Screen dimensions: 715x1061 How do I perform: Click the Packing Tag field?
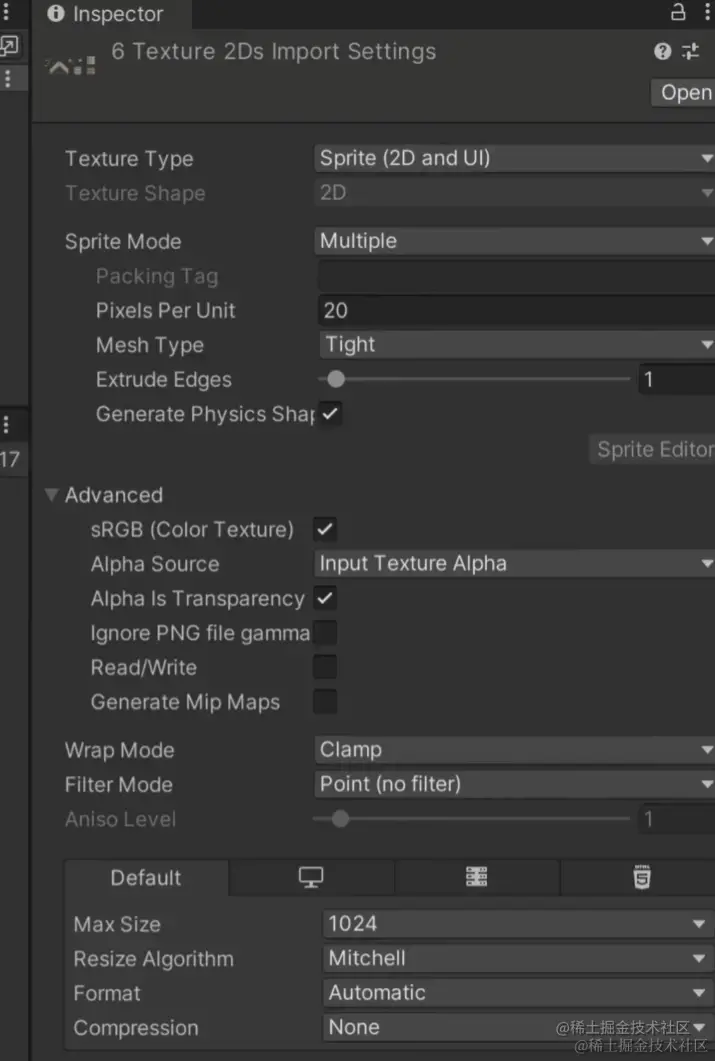point(517,276)
